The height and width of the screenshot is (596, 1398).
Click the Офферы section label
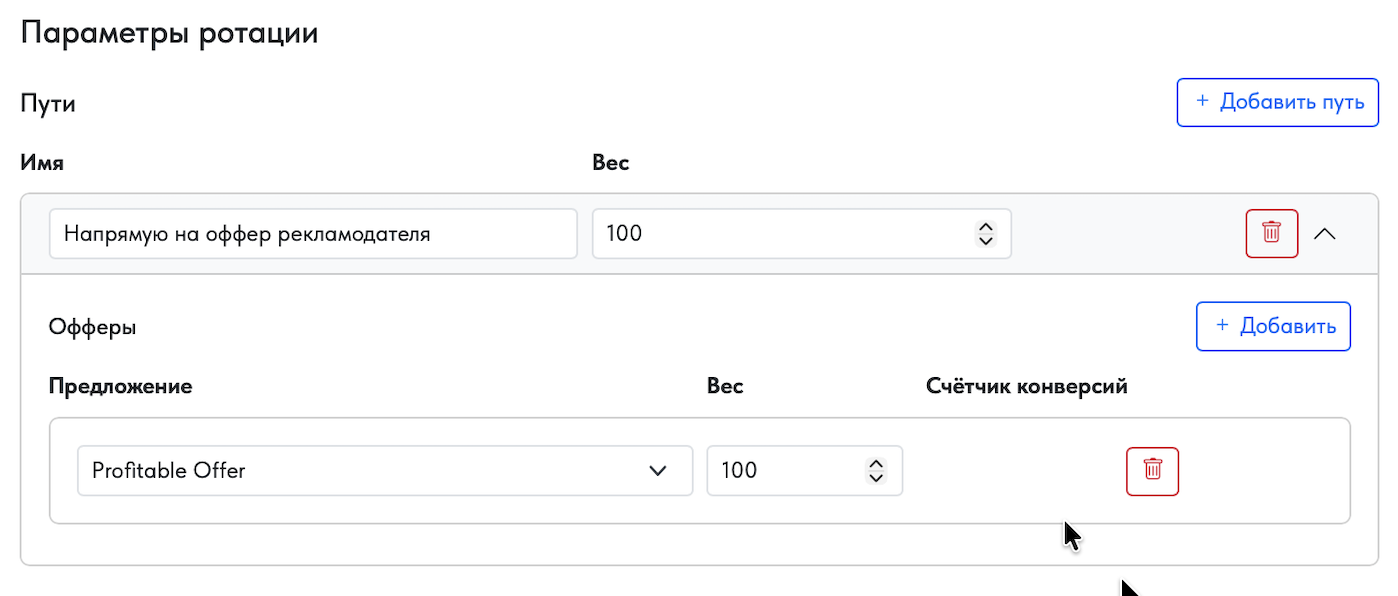(x=92, y=327)
